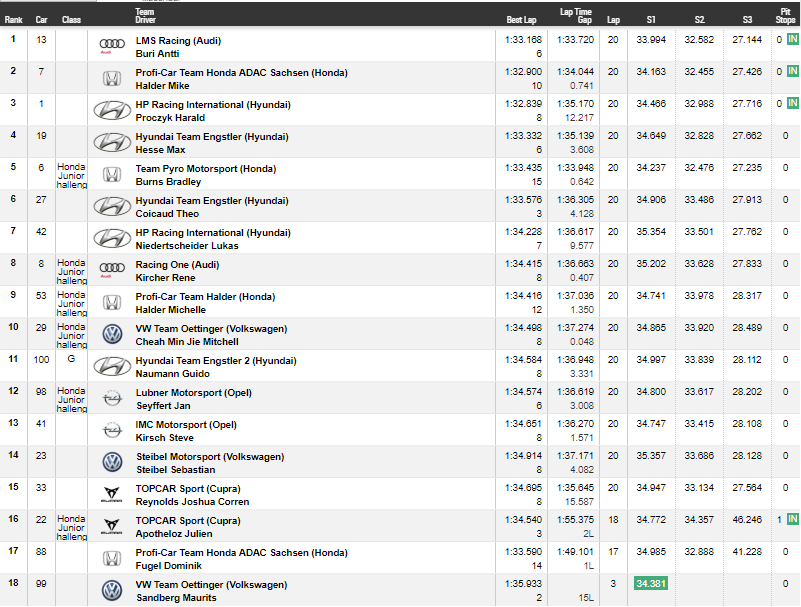Screen dimensions: 801x607
Task: Click the Cupra logo beside Apotheloz Julien
Action: [111, 527]
